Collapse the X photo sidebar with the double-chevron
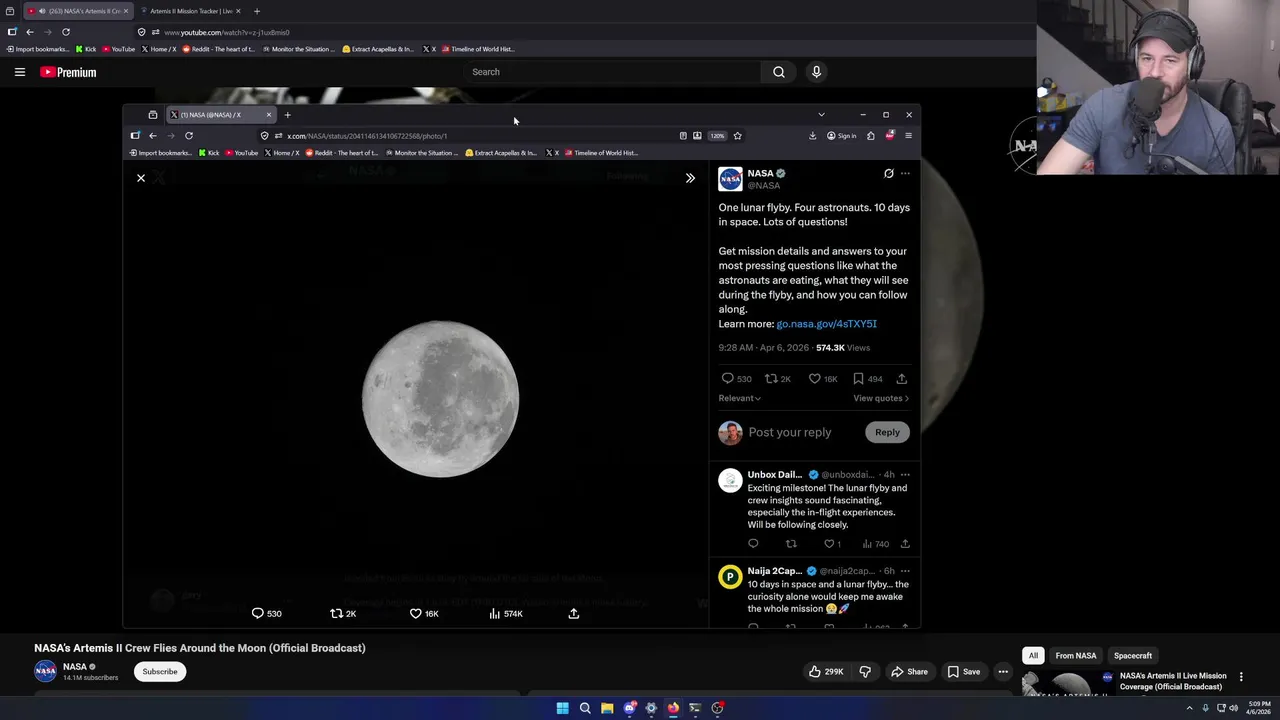1280x720 pixels. click(690, 178)
